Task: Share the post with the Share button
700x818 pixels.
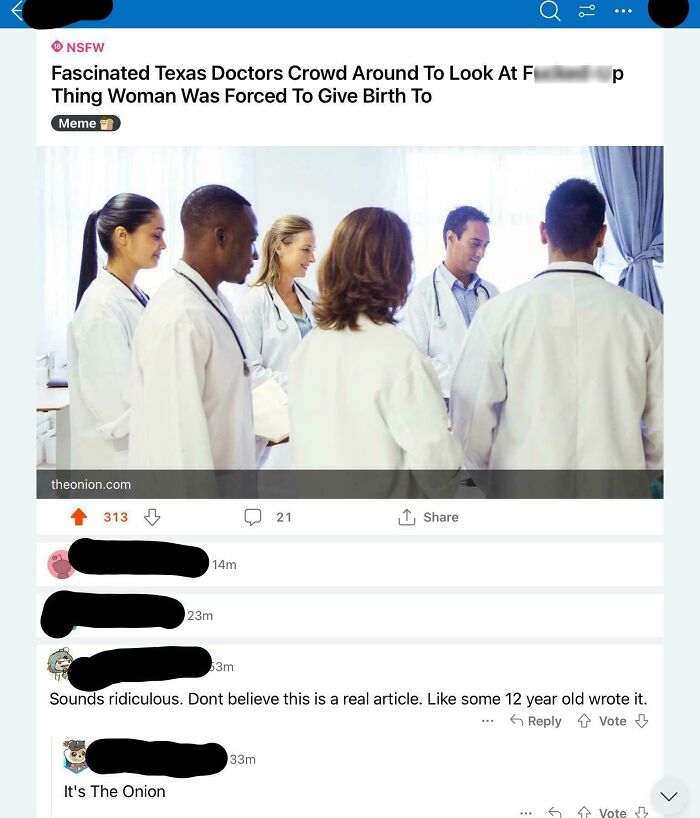Action: coord(428,517)
